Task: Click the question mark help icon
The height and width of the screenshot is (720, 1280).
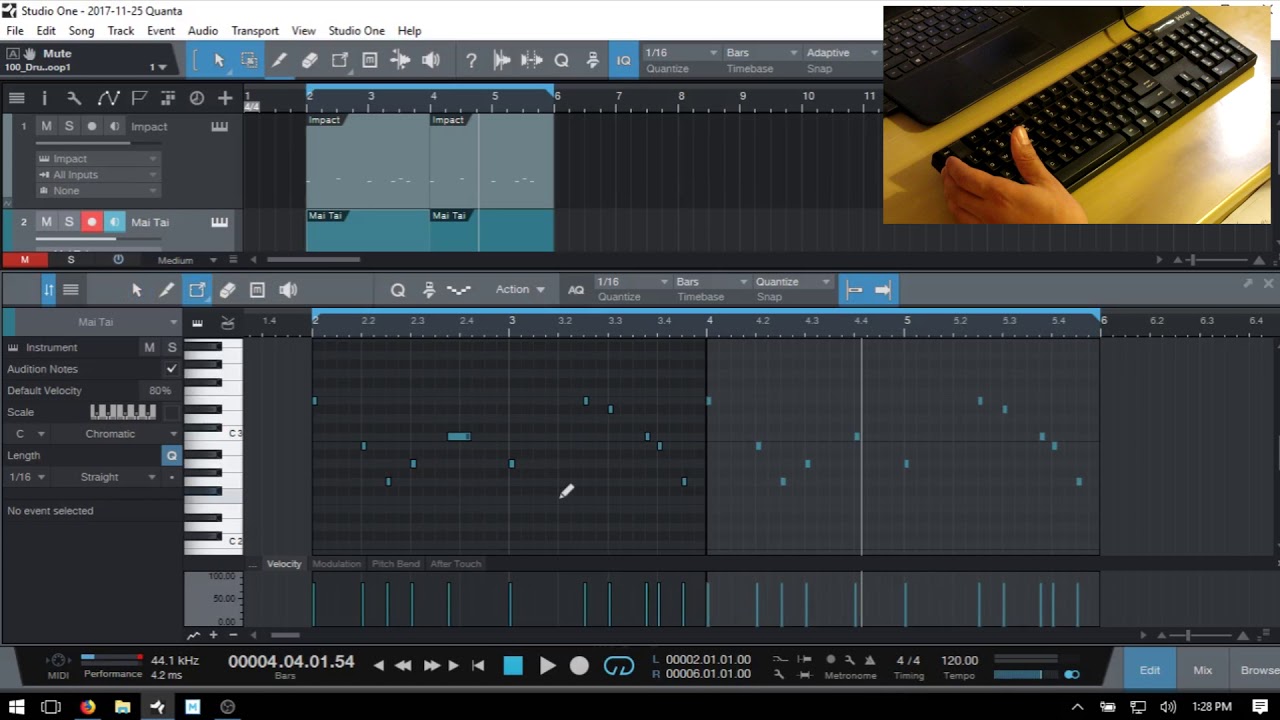Action: [x=471, y=60]
